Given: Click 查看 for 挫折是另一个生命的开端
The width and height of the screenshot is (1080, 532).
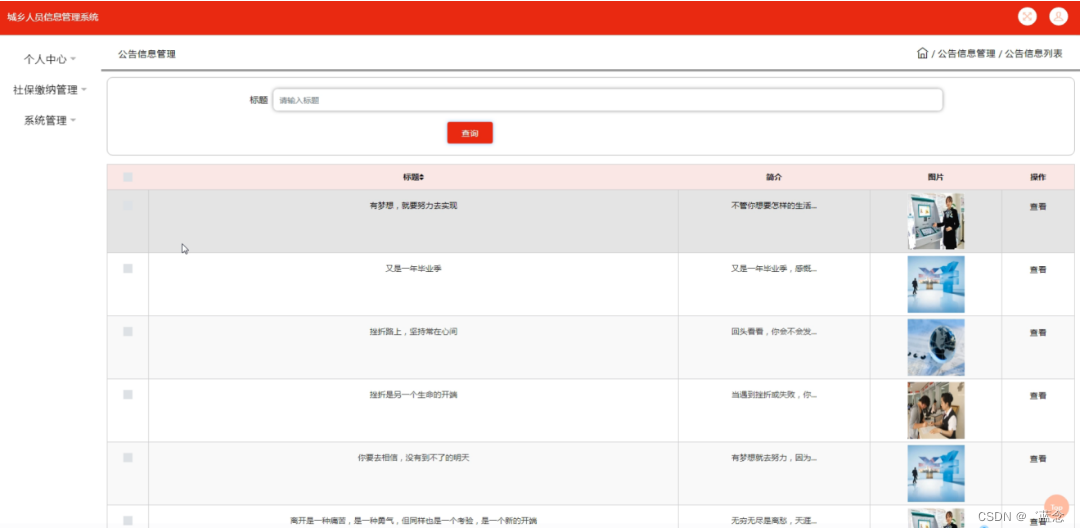Looking at the screenshot, I should pos(1038,396).
